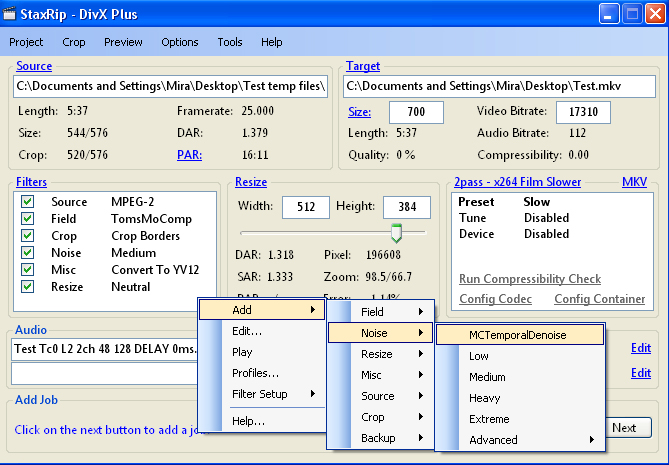The image size is (669, 465).
Task: Select the Preset Slow row
Action: pos(553,202)
